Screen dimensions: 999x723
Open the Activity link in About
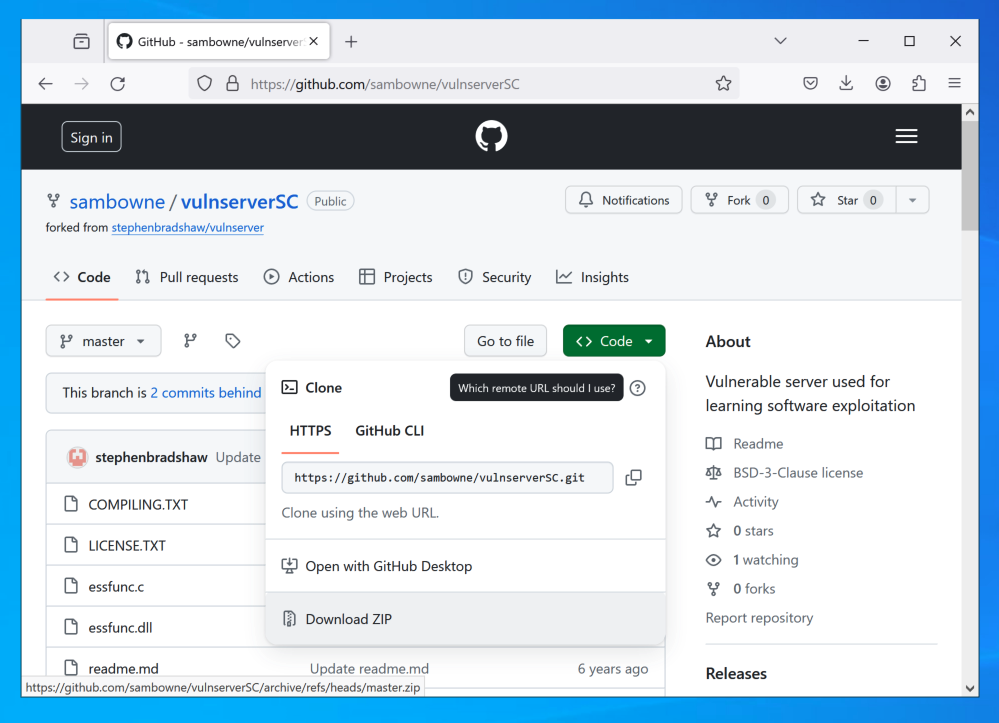pos(742,502)
